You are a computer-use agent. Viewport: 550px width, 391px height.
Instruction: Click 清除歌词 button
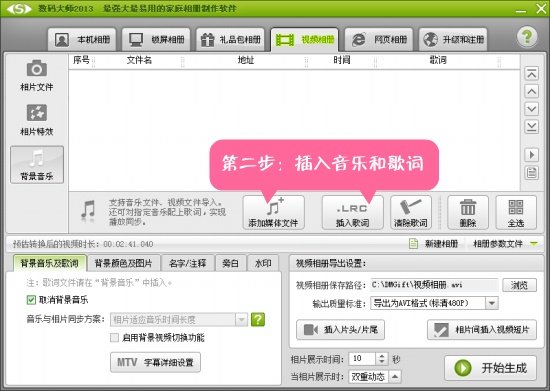pyautogui.click(x=411, y=213)
